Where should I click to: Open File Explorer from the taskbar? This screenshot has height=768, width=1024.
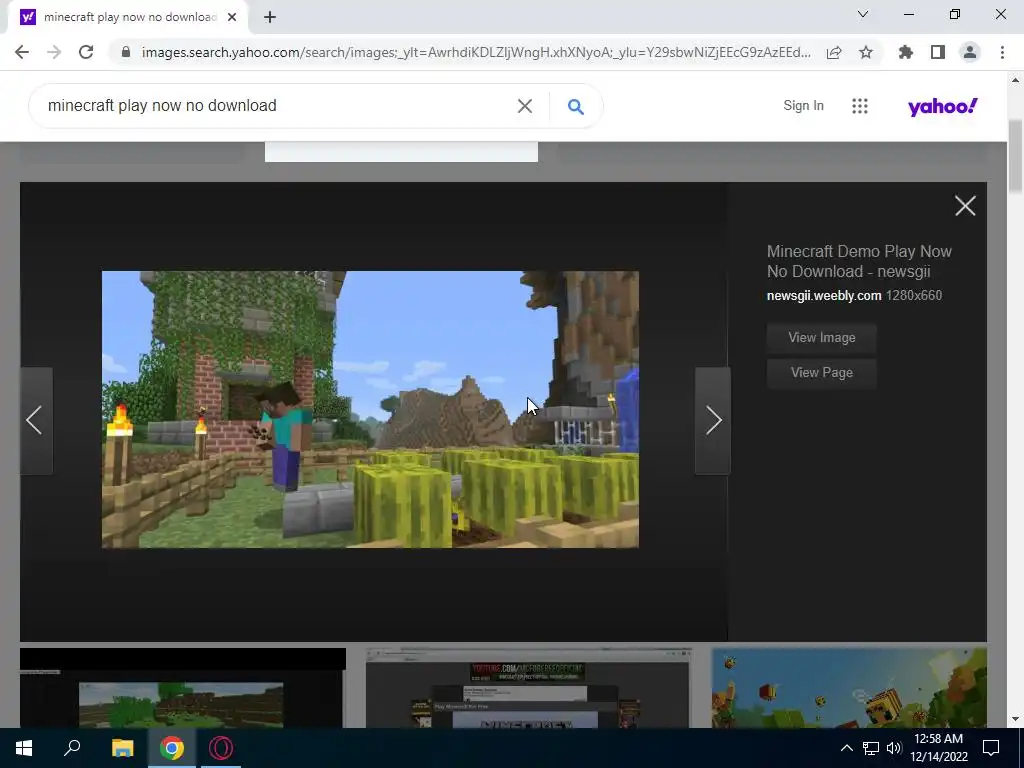[x=122, y=748]
